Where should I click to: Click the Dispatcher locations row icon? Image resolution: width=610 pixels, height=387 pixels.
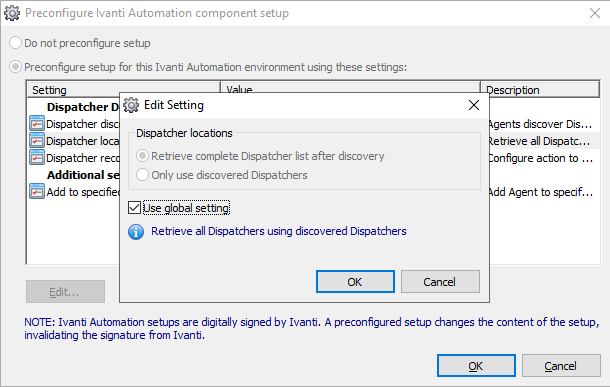37,141
